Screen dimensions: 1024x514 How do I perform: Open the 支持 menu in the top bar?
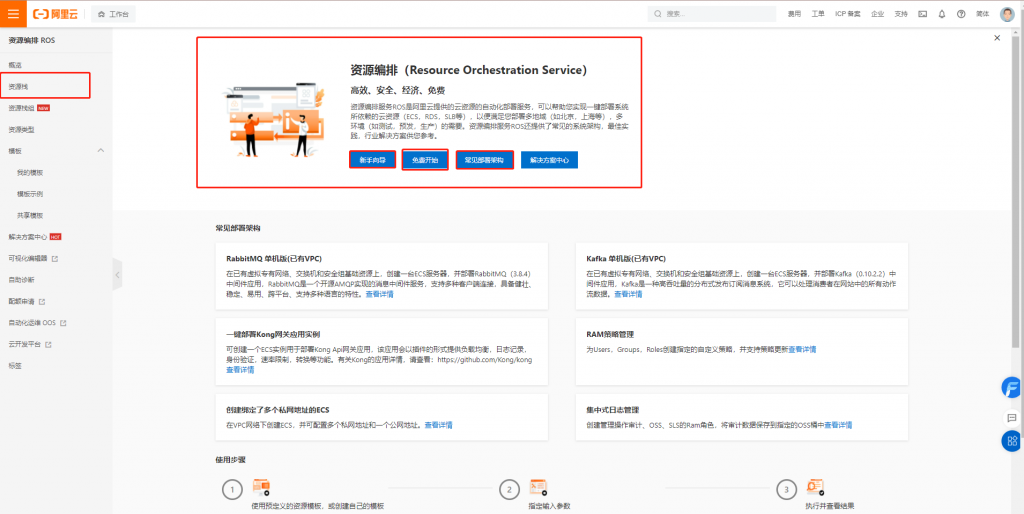click(901, 14)
